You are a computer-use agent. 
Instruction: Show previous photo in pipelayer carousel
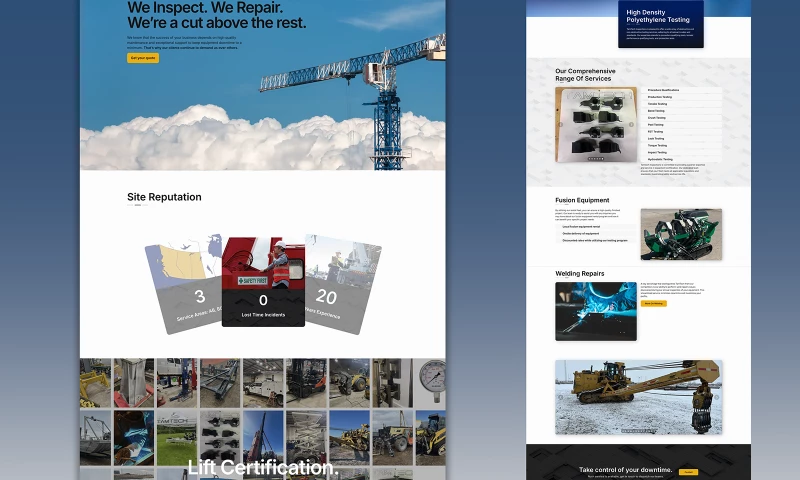pyautogui.click(x=561, y=397)
